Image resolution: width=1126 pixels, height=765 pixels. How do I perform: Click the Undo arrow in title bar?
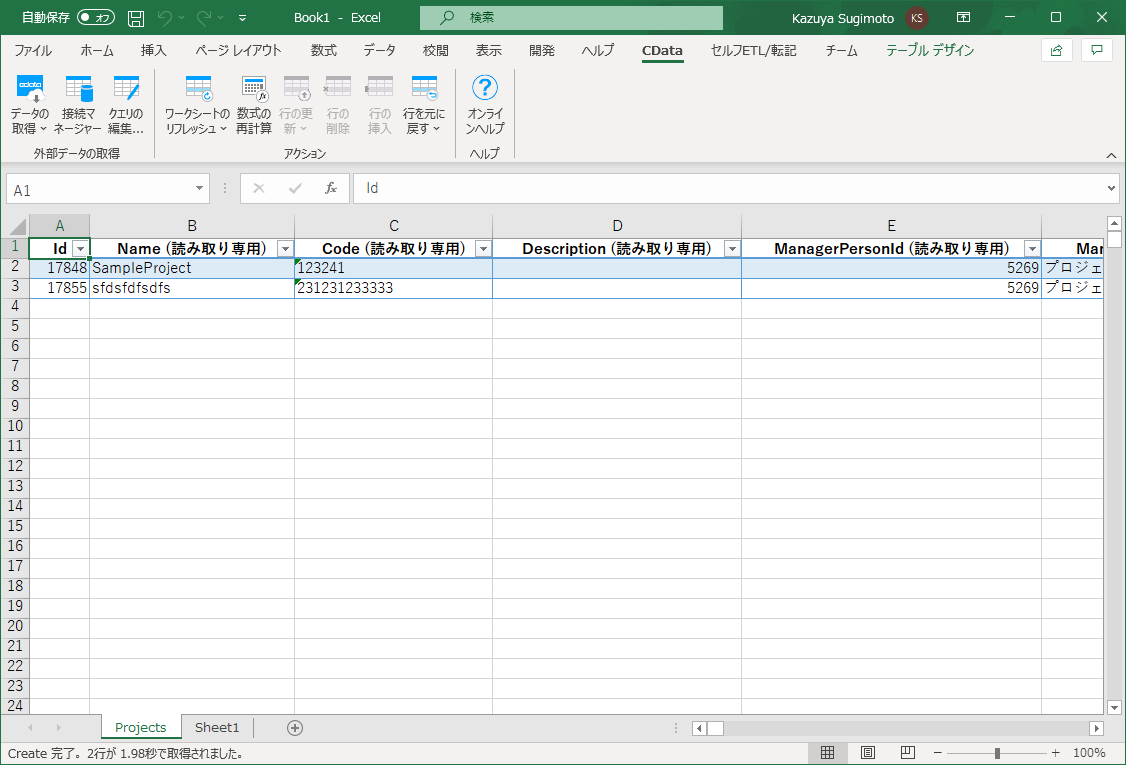click(164, 18)
